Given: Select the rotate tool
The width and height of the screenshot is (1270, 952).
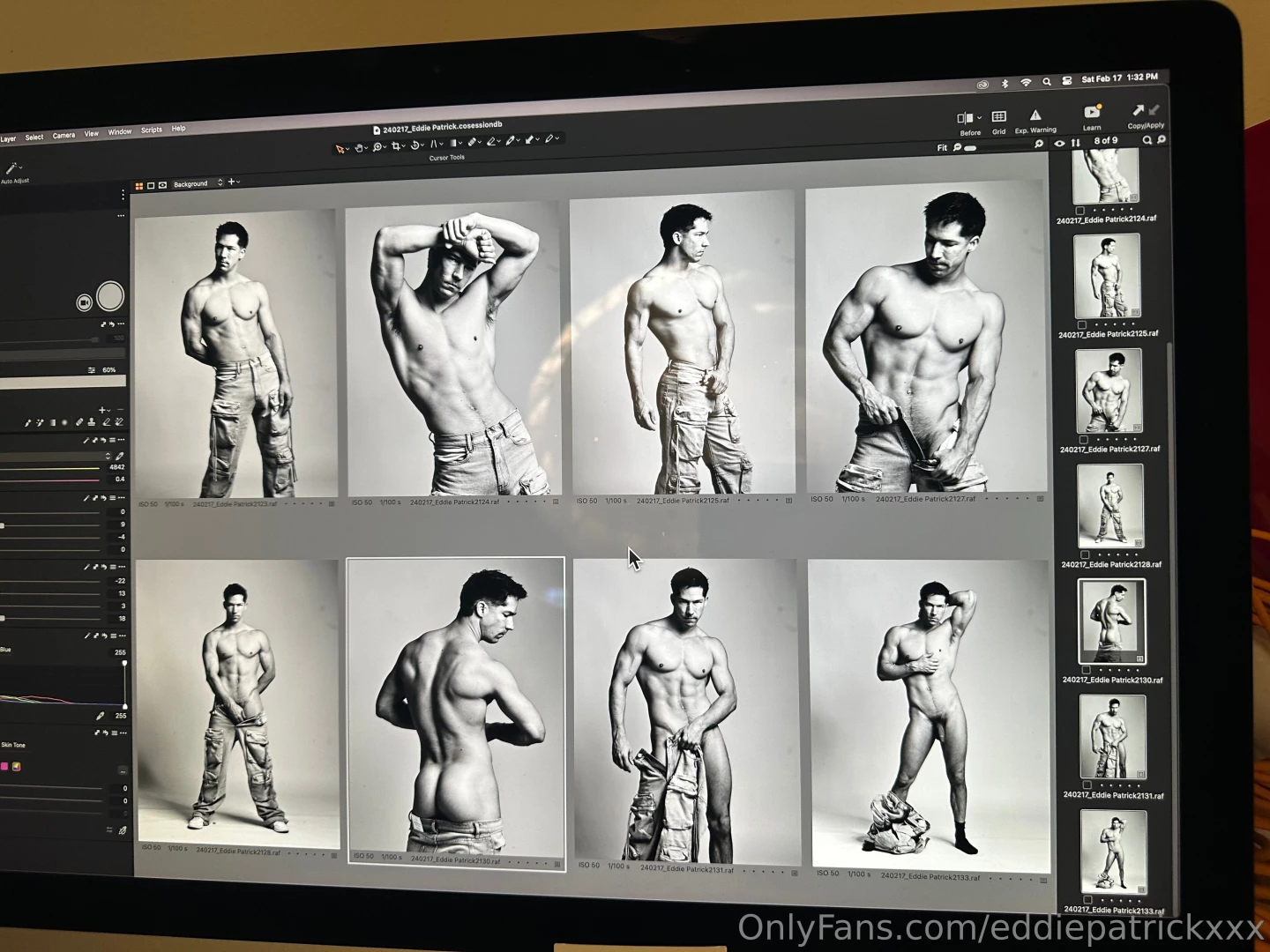Looking at the screenshot, I should (x=415, y=145).
